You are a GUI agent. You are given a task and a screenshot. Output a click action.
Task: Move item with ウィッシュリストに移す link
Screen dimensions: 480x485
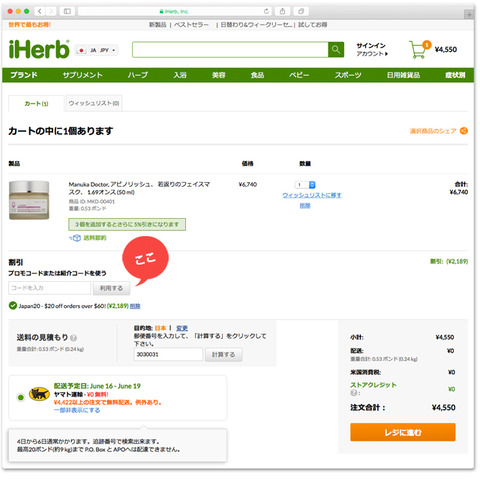pyautogui.click(x=312, y=195)
